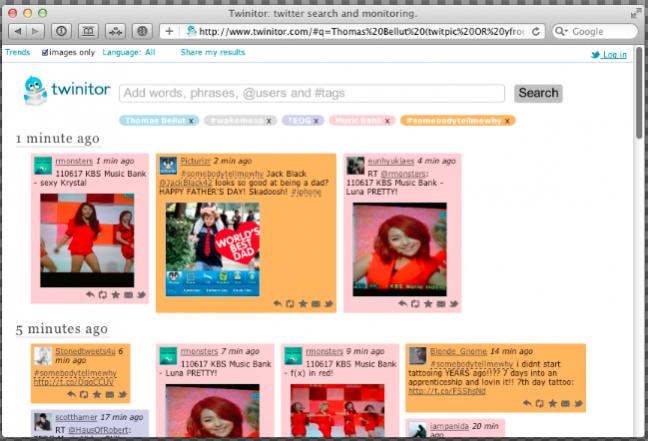The image size is (648, 441).
Task: Retweet the Stonedtweets4u tweet
Action: click(x=84, y=394)
